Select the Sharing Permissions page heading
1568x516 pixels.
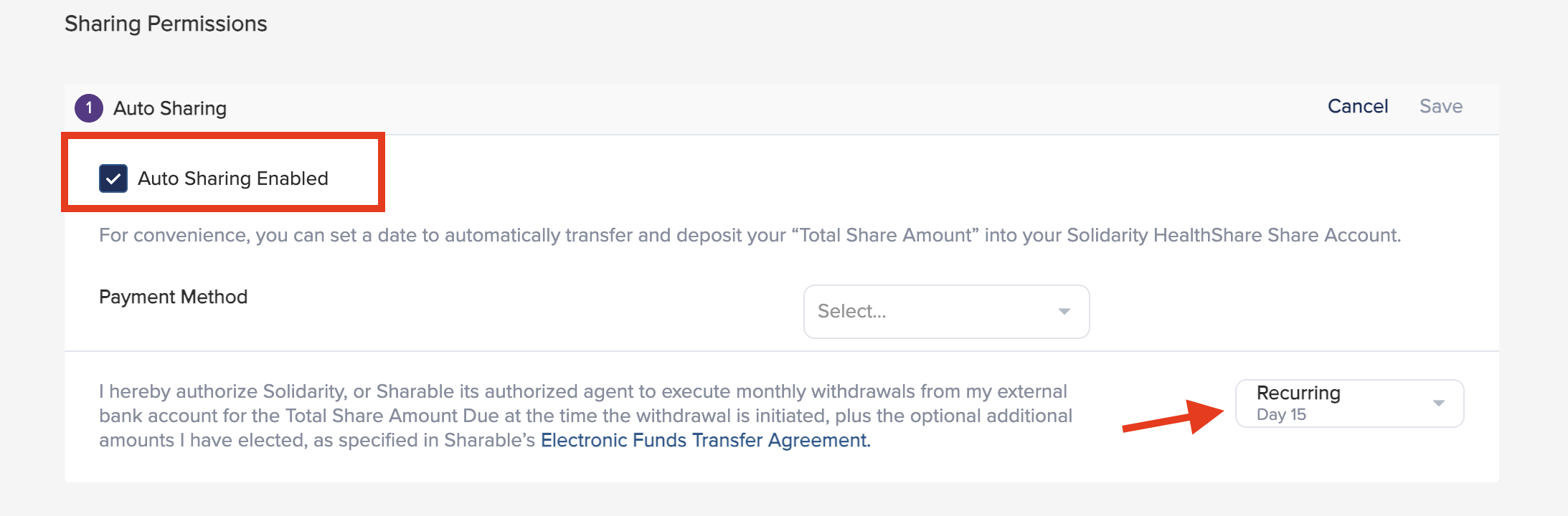pos(166,24)
